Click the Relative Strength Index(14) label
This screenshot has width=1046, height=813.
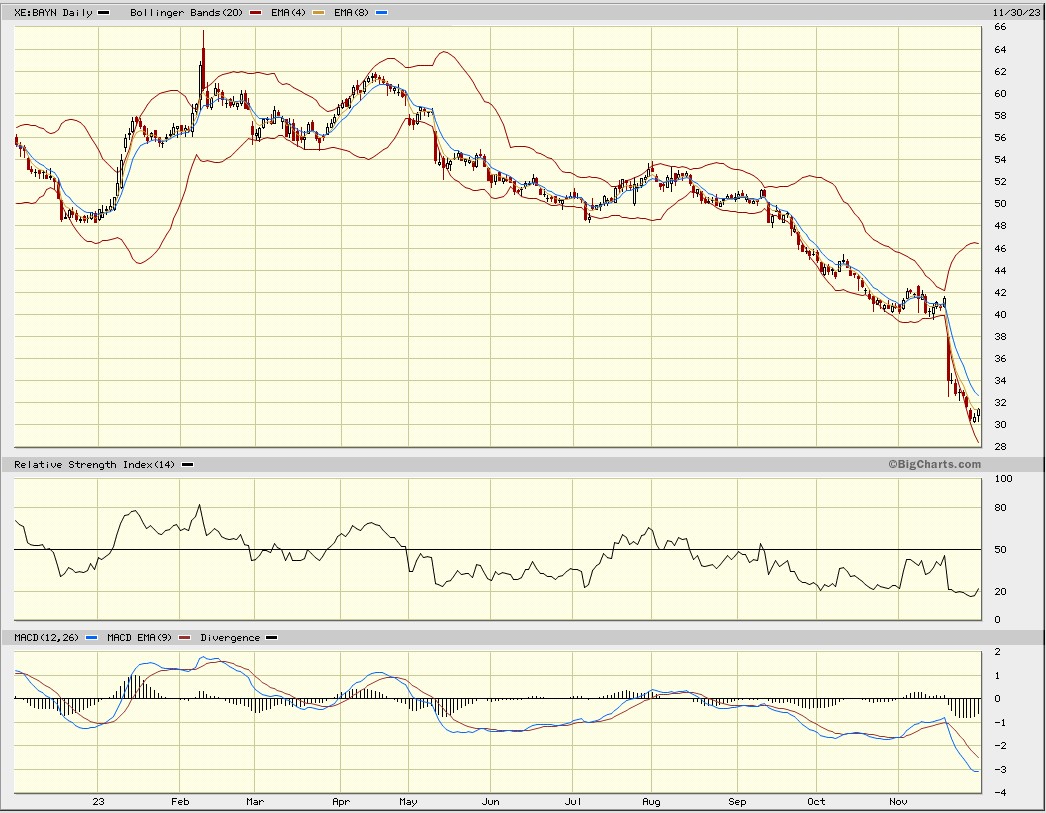(94, 465)
